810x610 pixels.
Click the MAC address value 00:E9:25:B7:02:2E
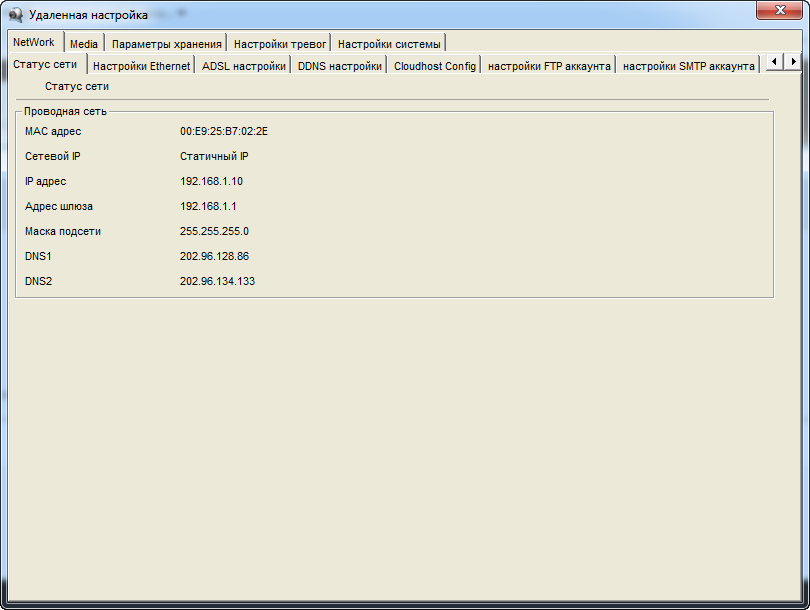tap(224, 131)
